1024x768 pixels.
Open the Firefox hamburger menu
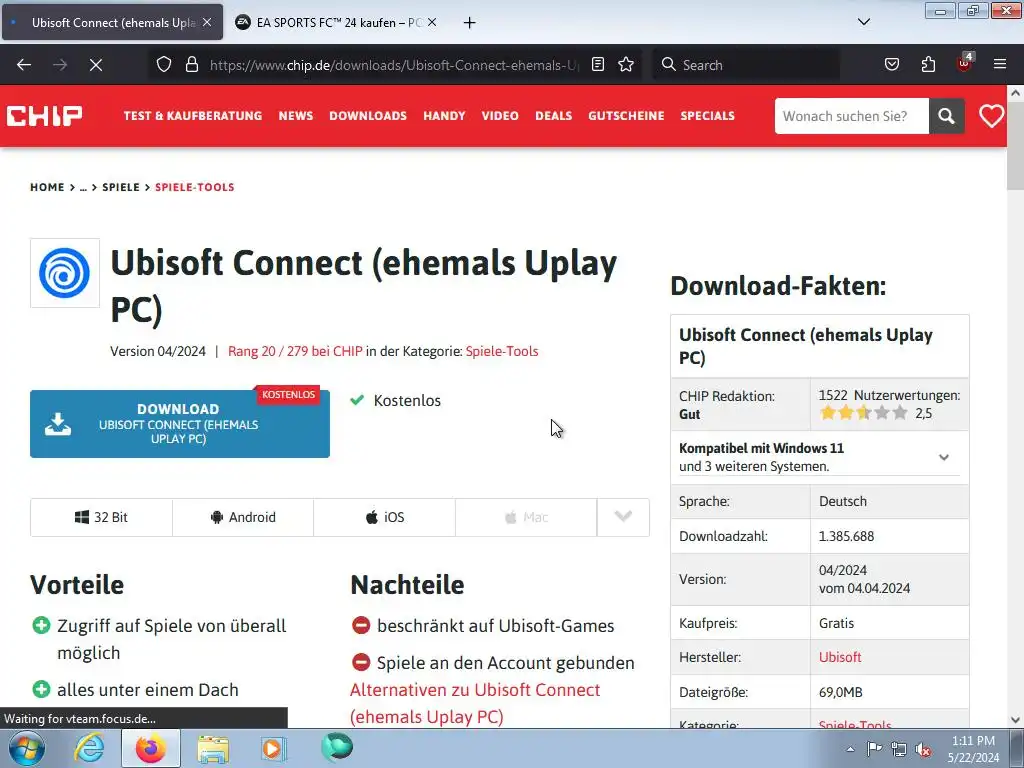[1000, 65]
